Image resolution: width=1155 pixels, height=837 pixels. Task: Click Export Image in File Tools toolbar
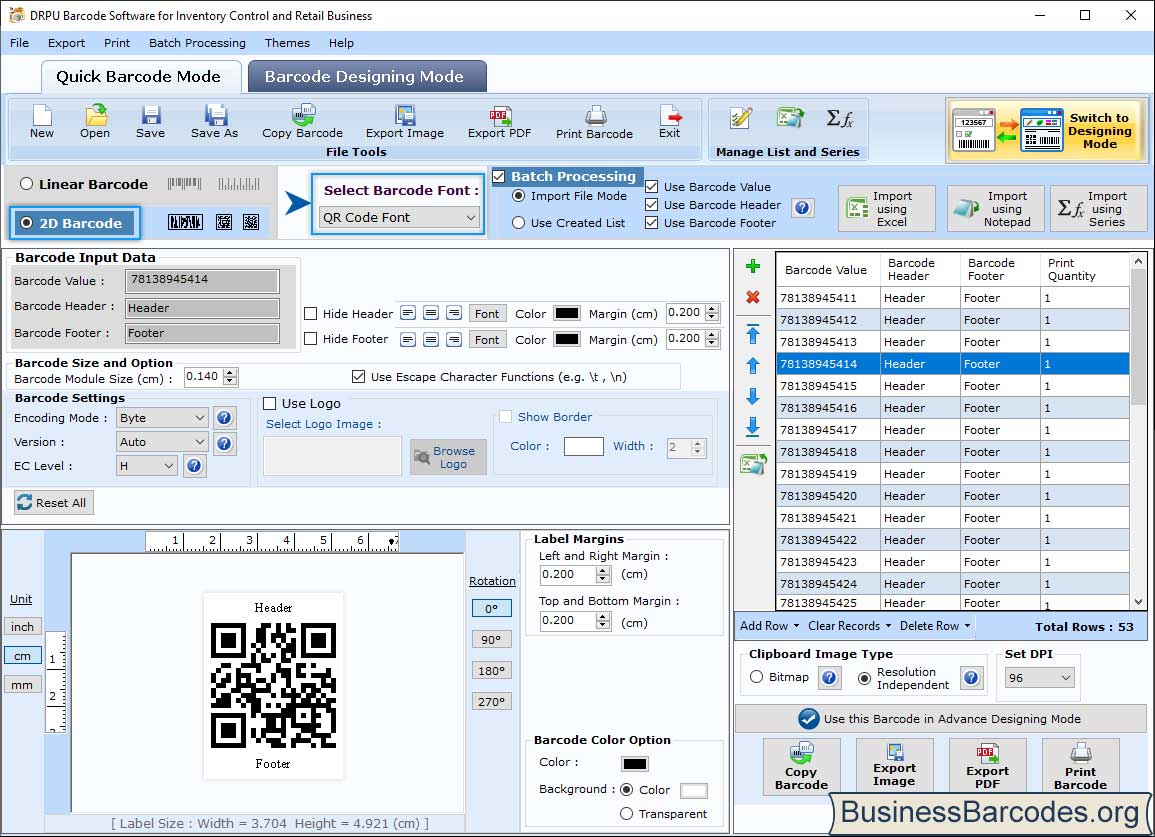[x=404, y=122]
